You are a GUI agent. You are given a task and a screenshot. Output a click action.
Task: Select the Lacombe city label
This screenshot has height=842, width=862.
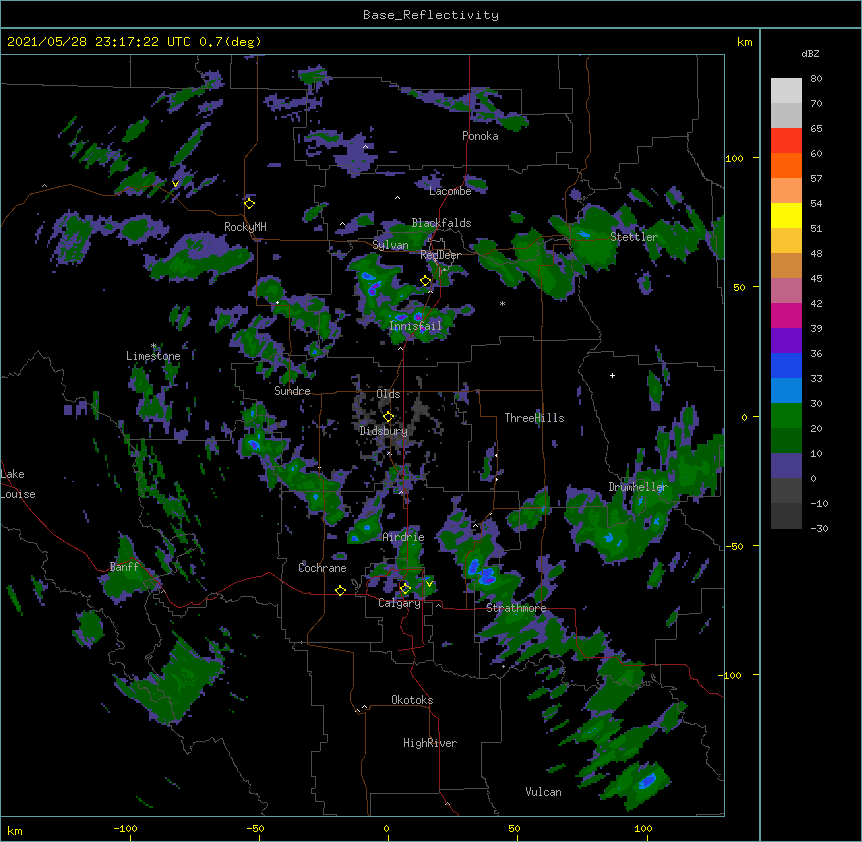coord(450,191)
